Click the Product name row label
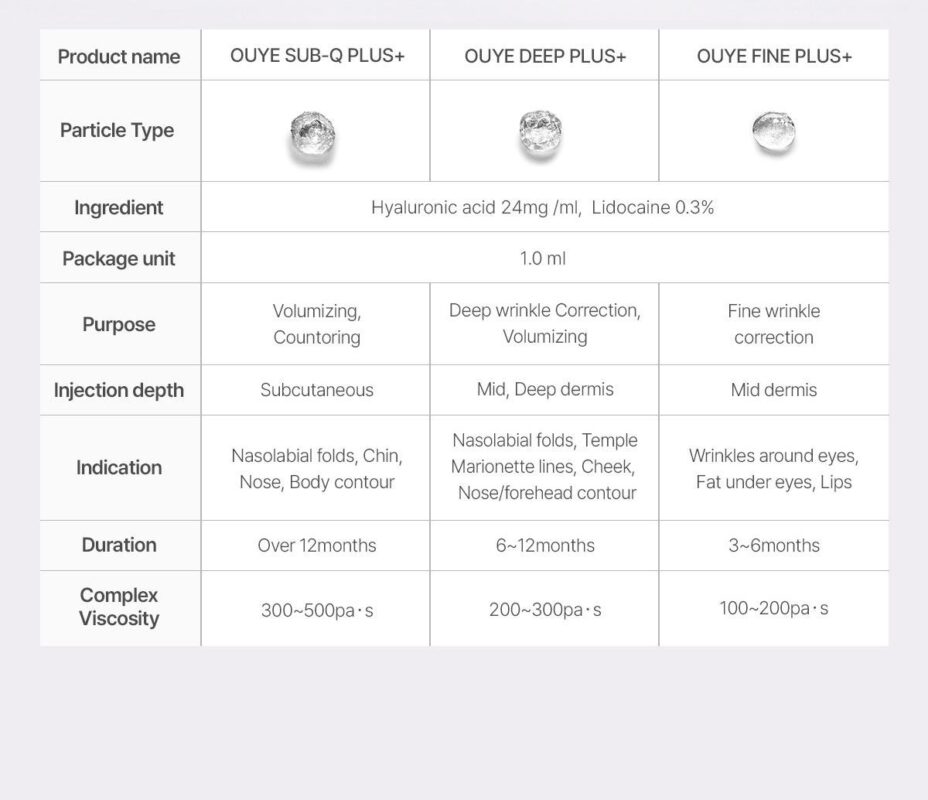The image size is (928, 800). (119, 56)
